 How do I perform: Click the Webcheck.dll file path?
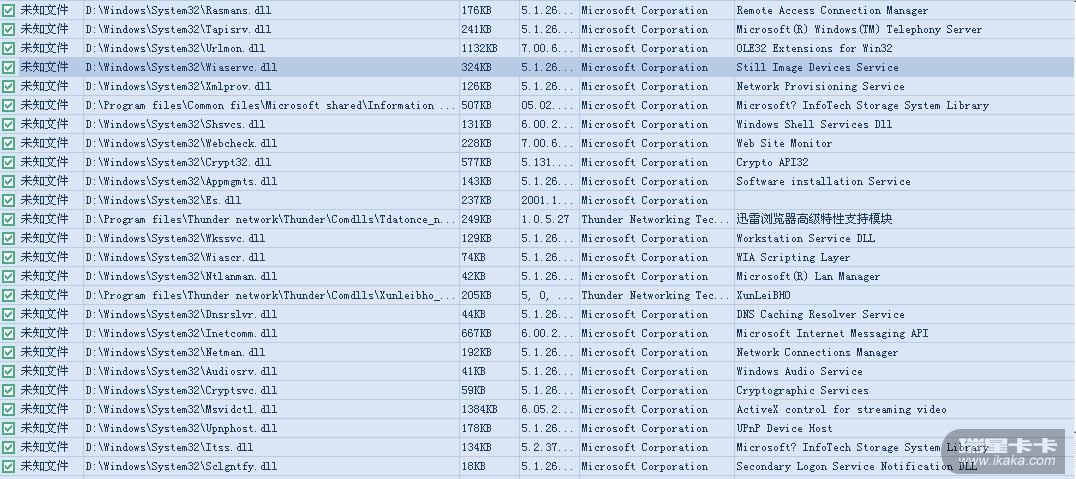click(x=181, y=143)
